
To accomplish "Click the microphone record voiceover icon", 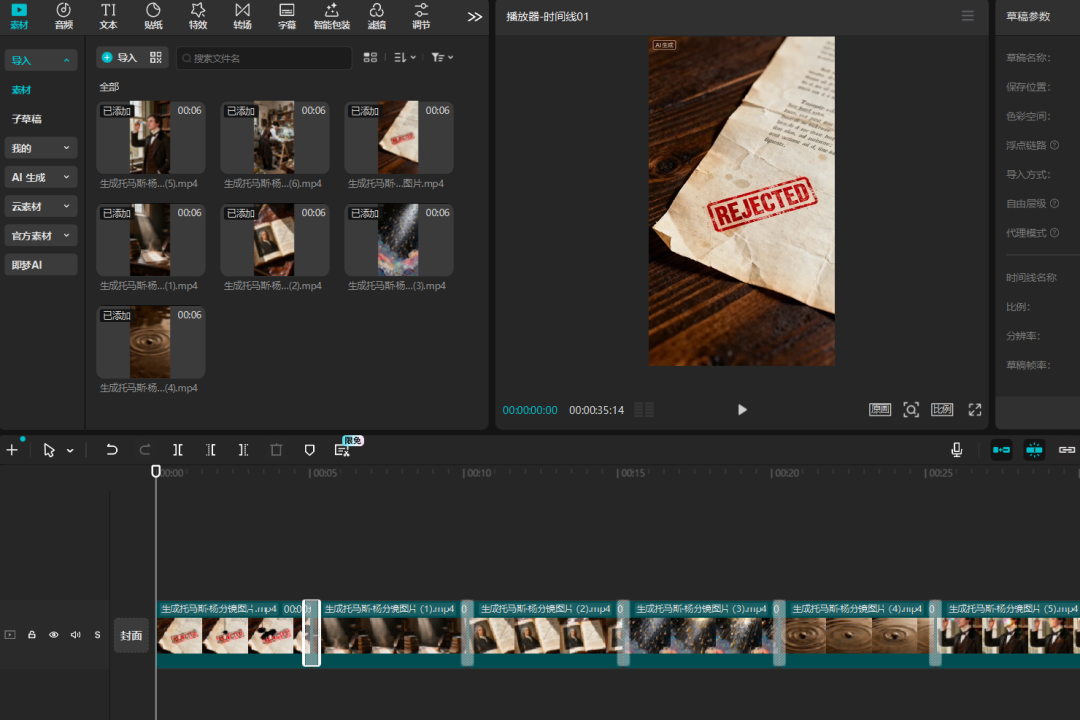I will click(x=957, y=450).
